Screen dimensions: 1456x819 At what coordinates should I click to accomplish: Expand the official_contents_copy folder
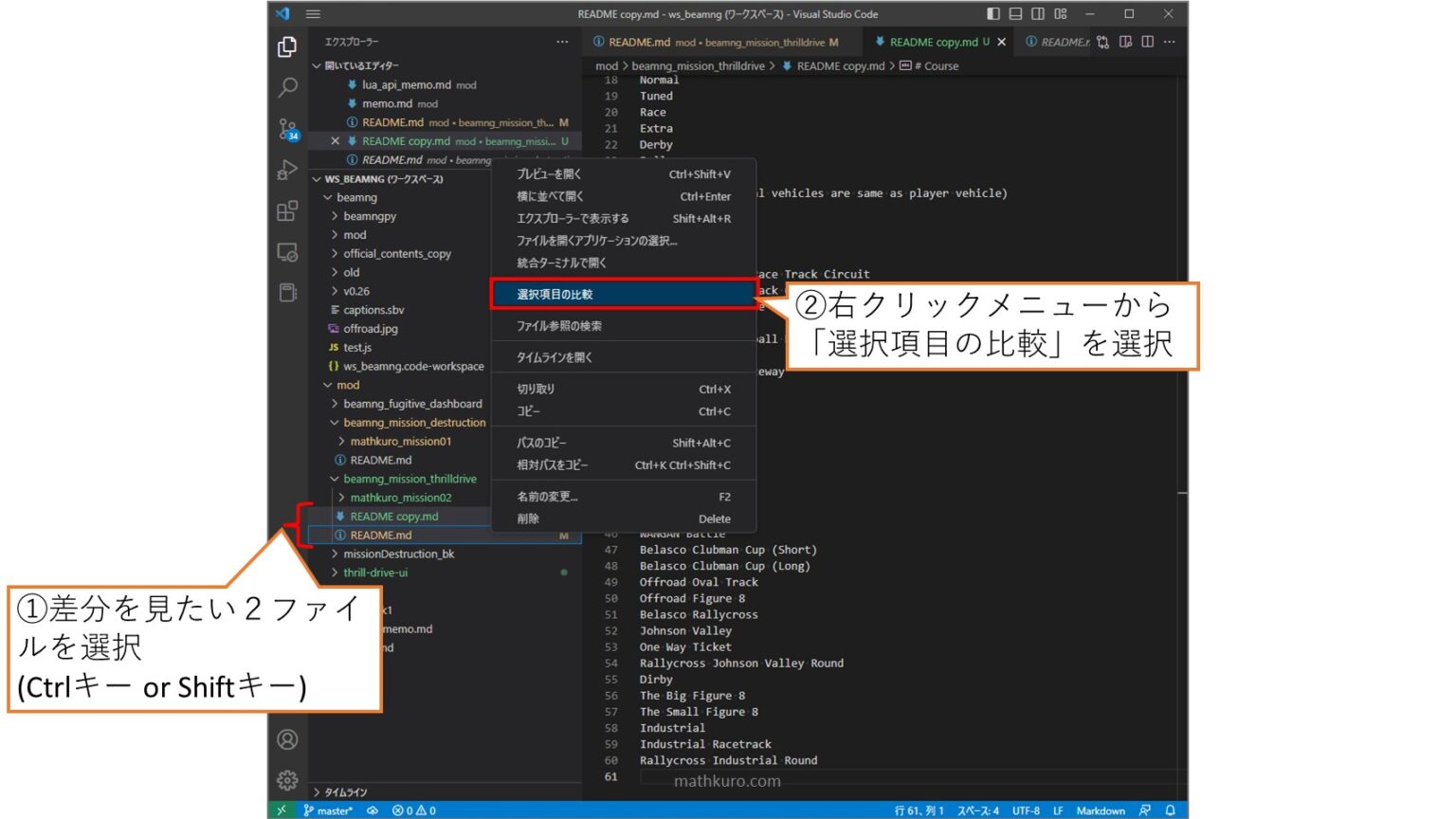pyautogui.click(x=396, y=254)
